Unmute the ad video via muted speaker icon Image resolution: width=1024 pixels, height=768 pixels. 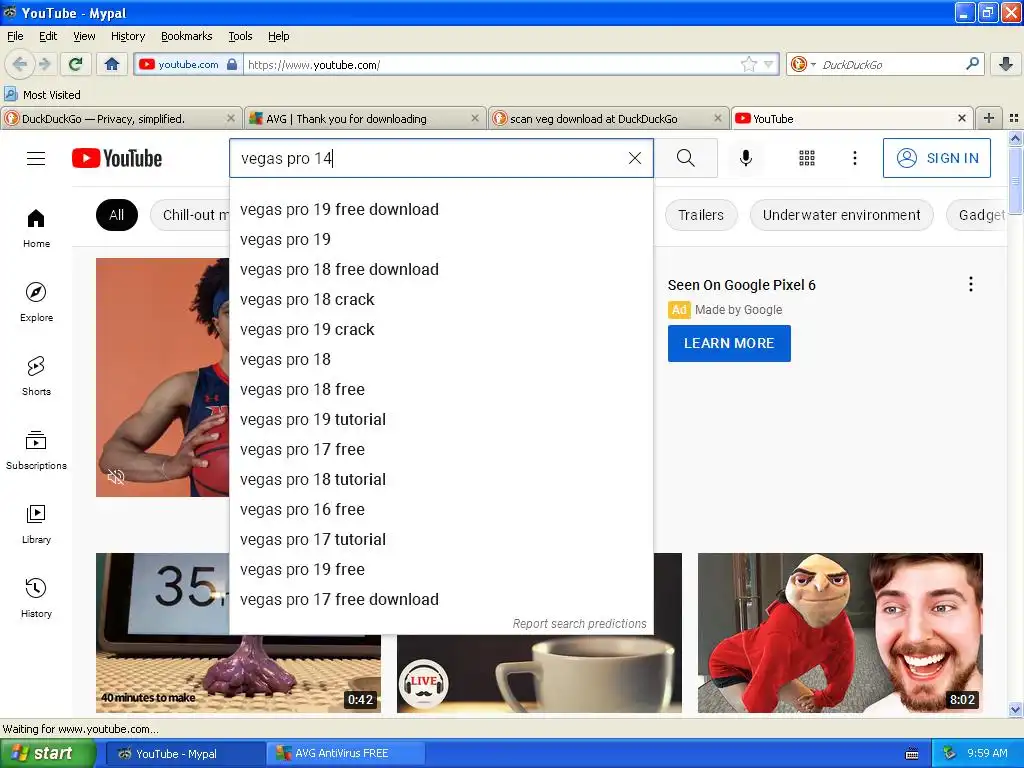pos(116,477)
